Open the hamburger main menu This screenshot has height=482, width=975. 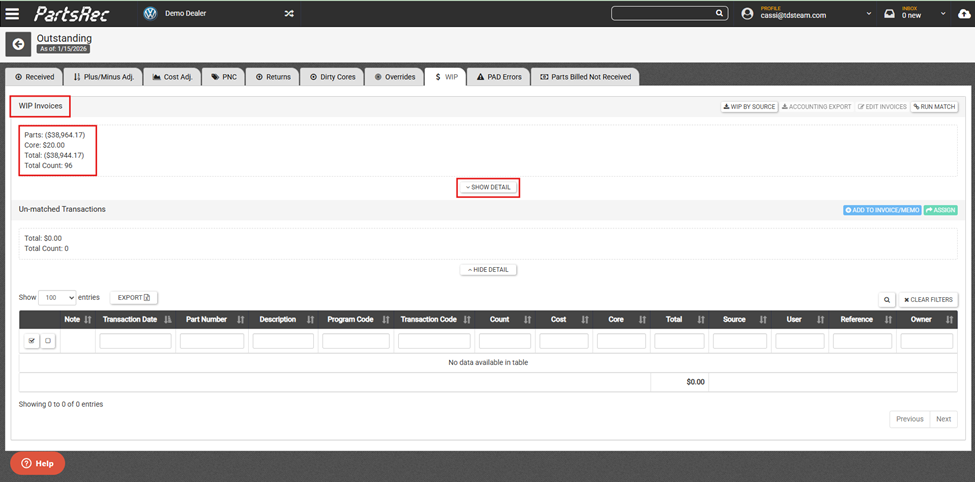pyautogui.click(x=12, y=14)
